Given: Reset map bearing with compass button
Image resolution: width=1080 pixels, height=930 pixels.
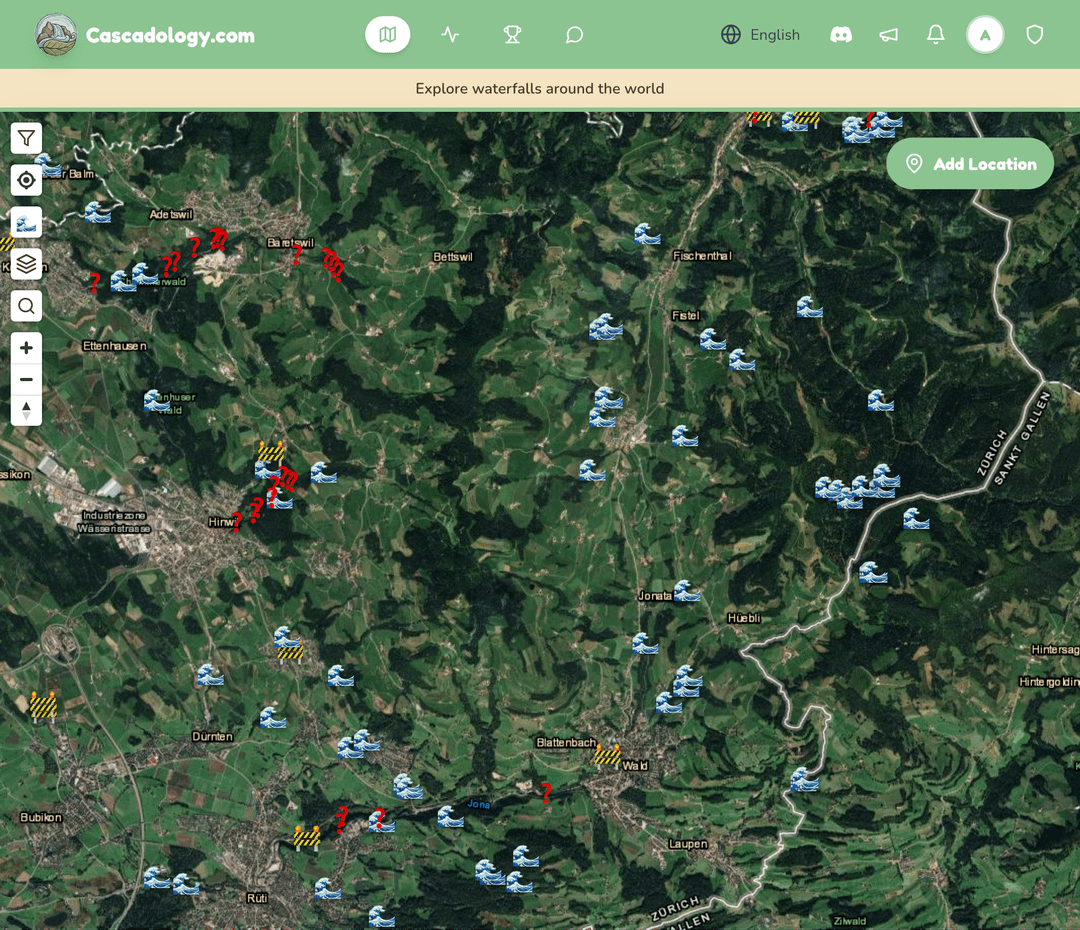Looking at the screenshot, I should point(26,410).
